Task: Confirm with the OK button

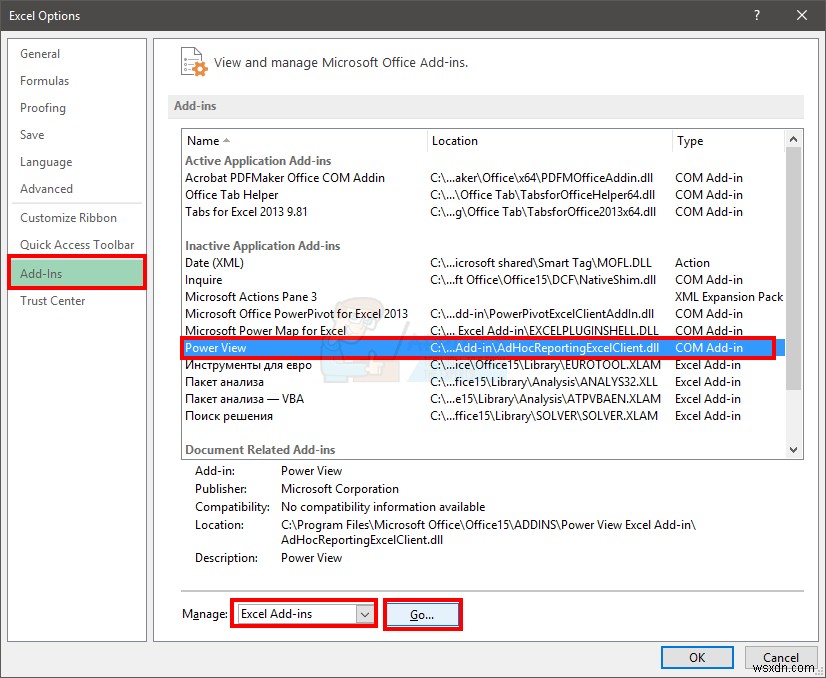Action: [697, 657]
